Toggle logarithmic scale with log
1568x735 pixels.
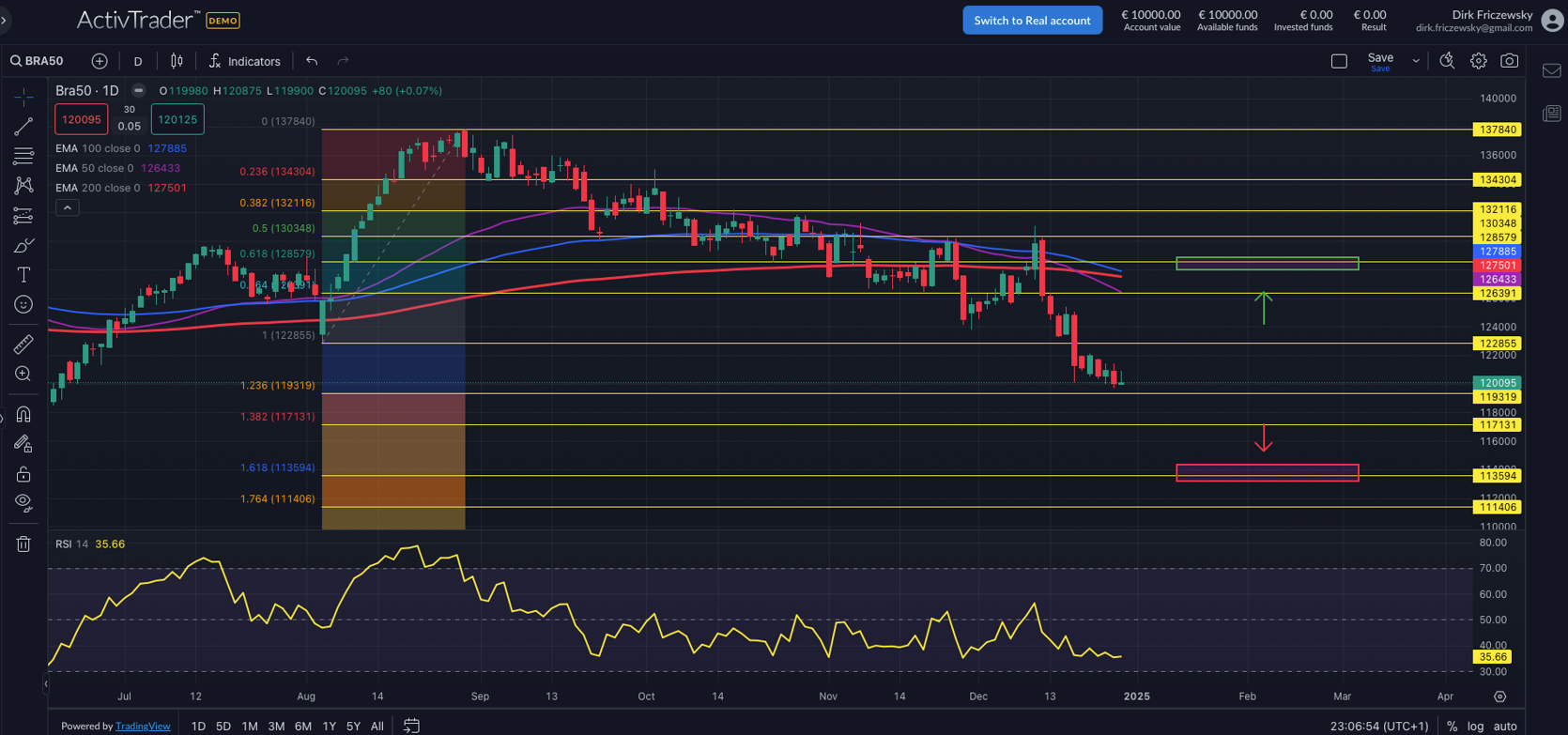[1476, 726]
